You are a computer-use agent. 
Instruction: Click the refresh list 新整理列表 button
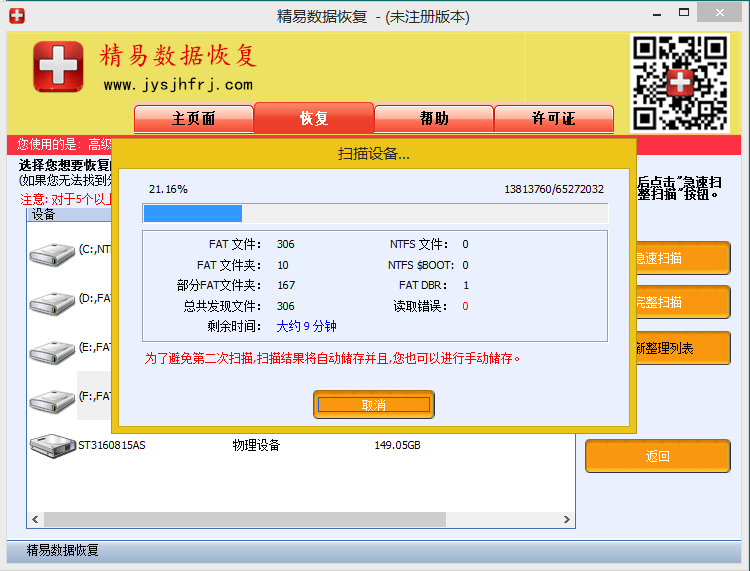(x=683, y=348)
